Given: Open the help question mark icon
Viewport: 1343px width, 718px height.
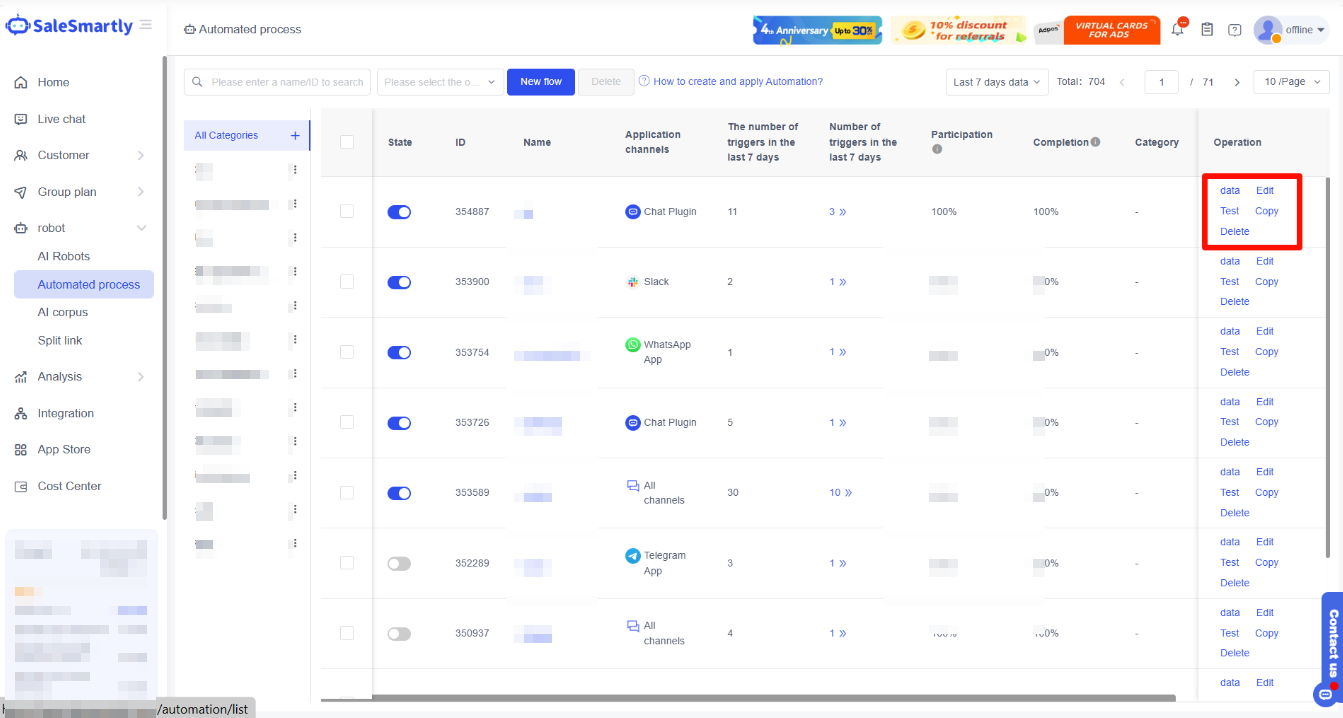Looking at the screenshot, I should [1235, 30].
